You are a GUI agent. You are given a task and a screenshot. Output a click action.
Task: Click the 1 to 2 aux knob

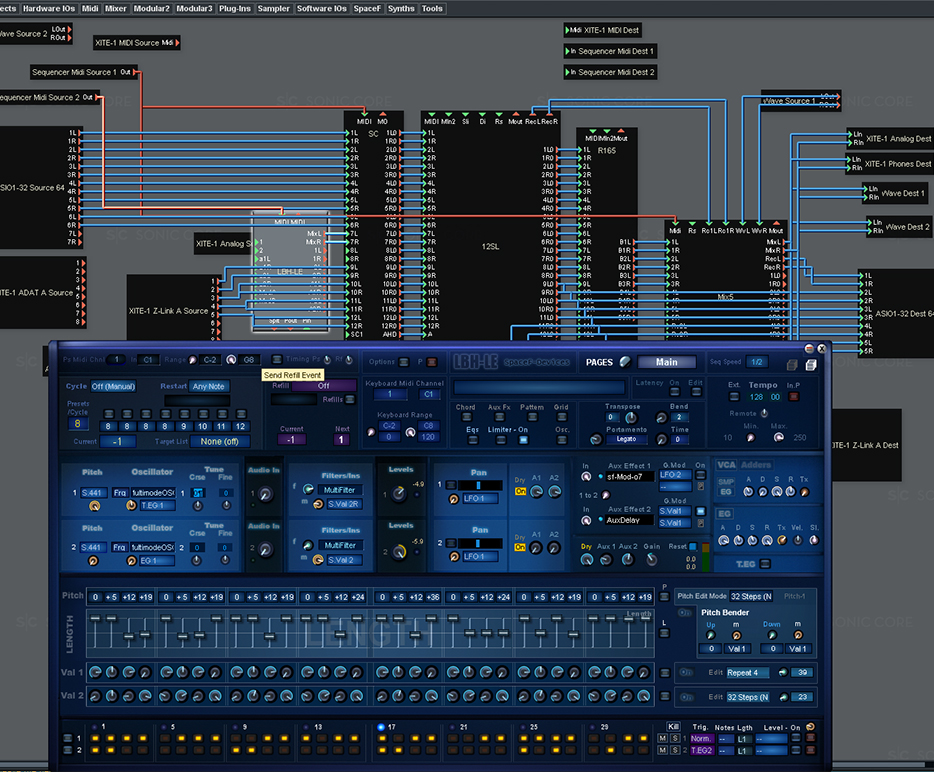tap(606, 494)
